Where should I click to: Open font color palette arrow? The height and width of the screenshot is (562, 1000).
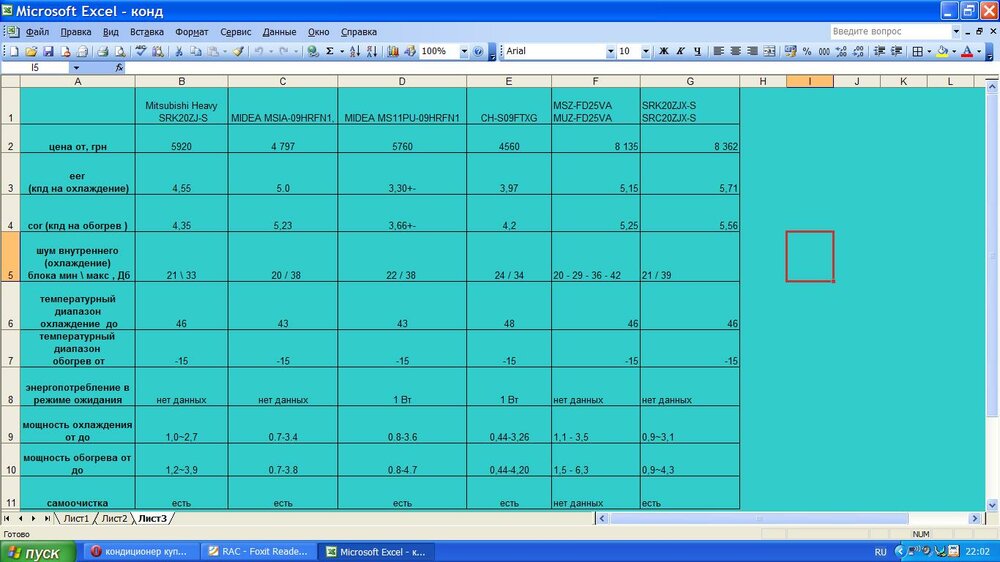979,52
